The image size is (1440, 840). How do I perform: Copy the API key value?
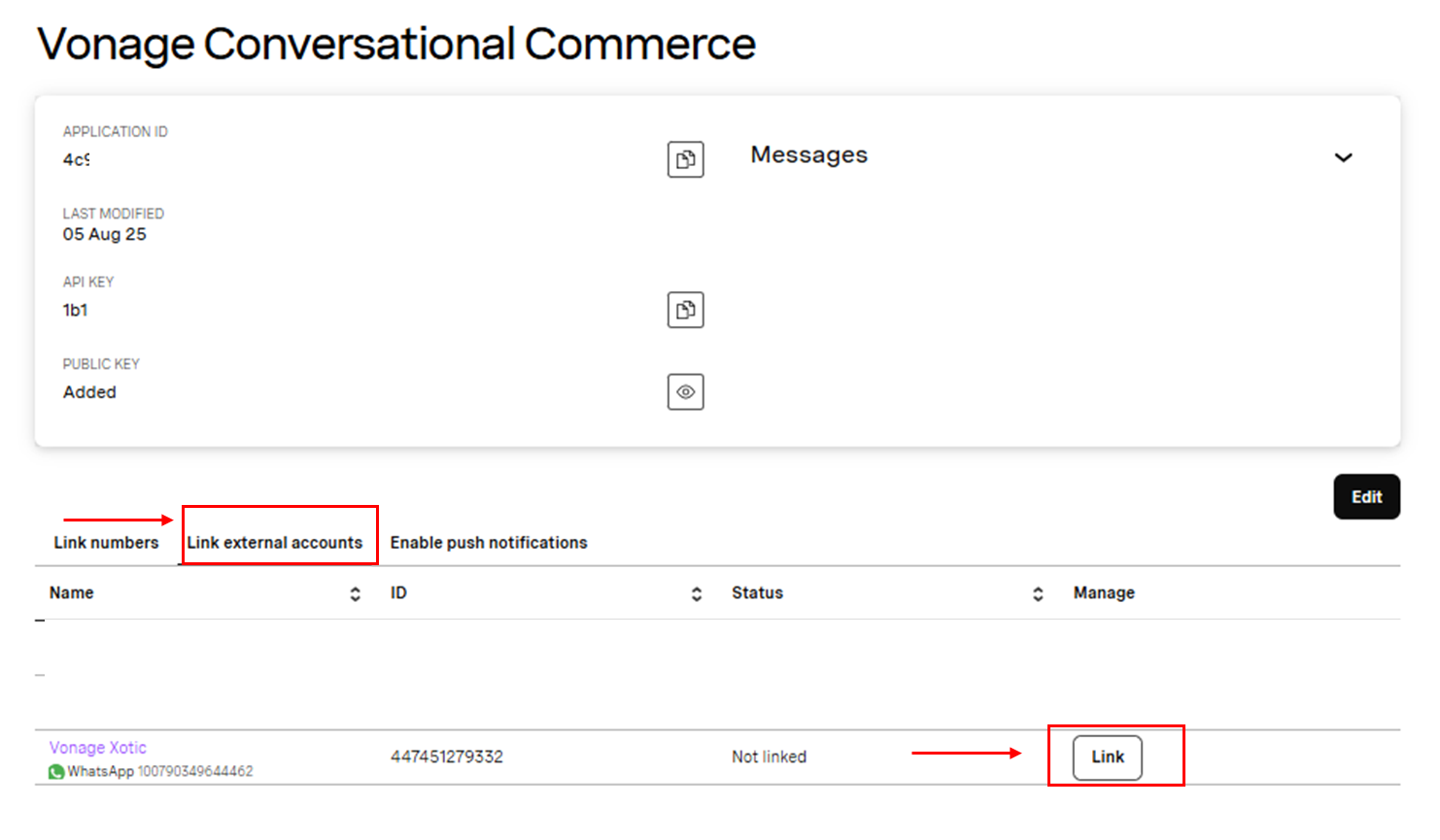point(685,310)
